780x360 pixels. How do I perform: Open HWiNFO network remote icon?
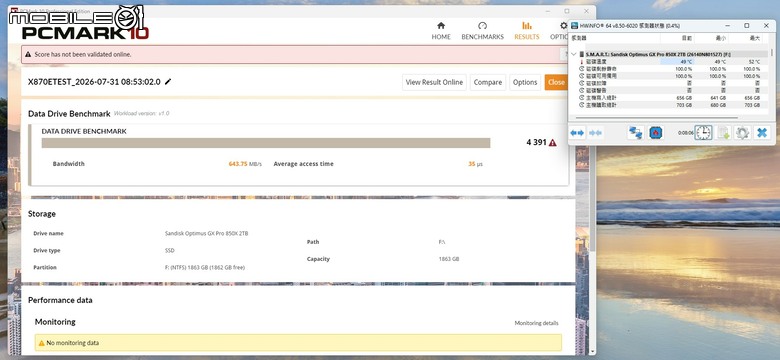[x=635, y=133]
